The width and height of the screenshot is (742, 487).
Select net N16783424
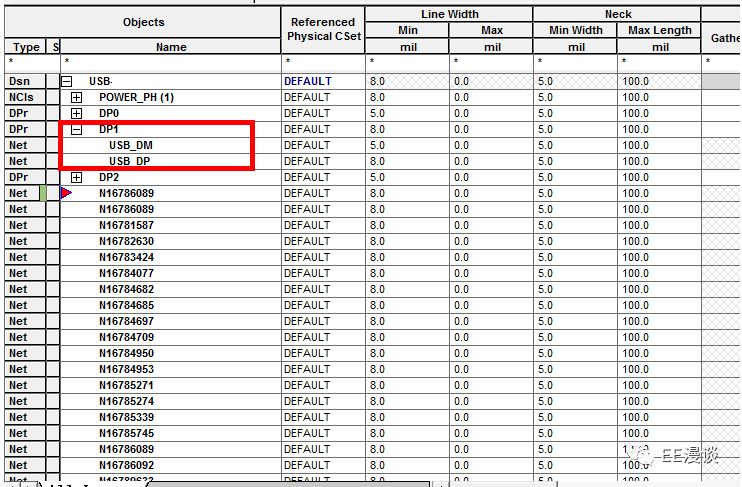[126, 257]
